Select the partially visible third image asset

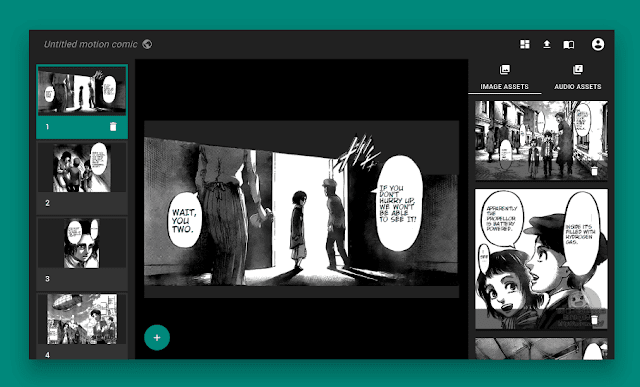(541, 349)
